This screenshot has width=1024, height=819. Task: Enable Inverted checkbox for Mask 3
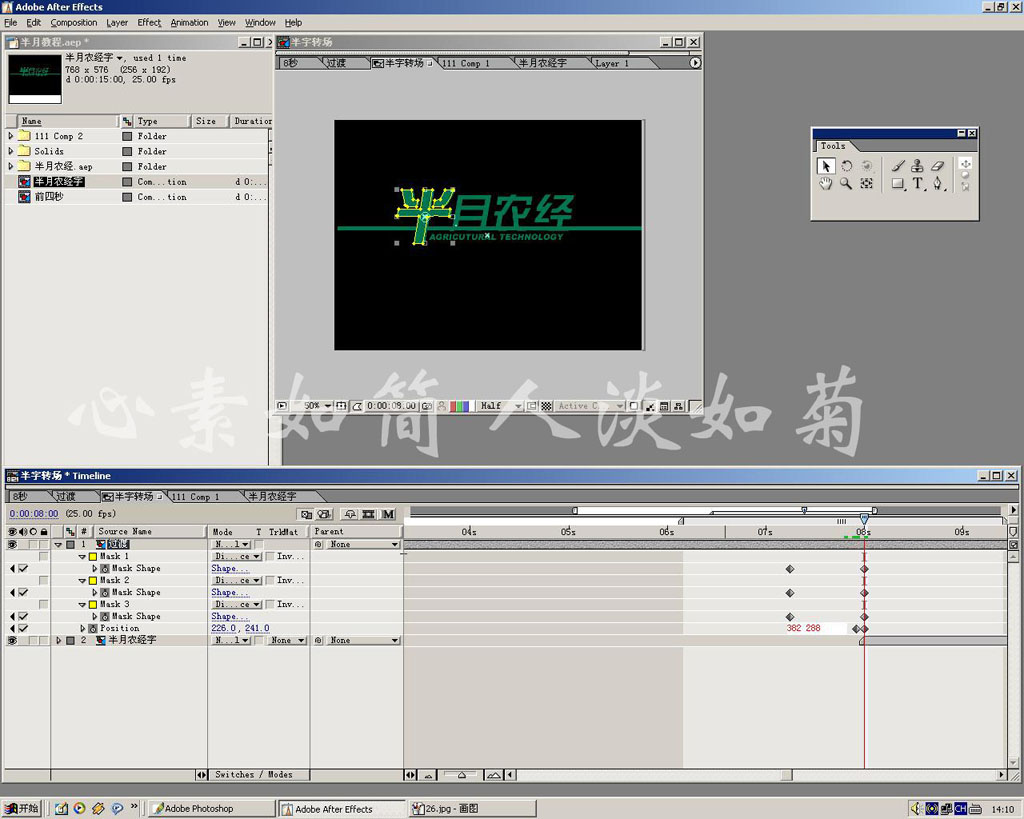click(x=270, y=604)
